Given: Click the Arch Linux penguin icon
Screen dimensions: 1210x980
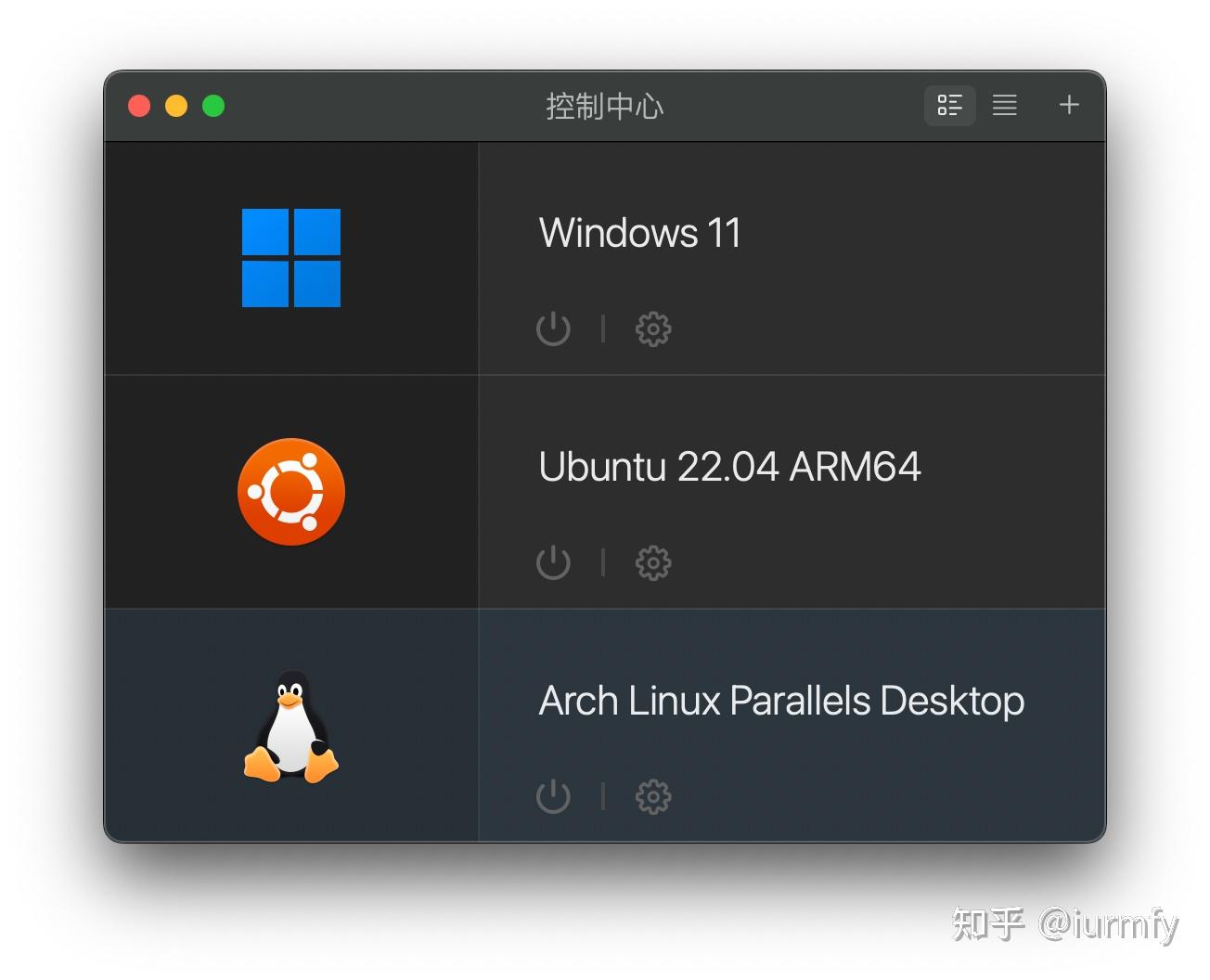Looking at the screenshot, I should 290,727.
